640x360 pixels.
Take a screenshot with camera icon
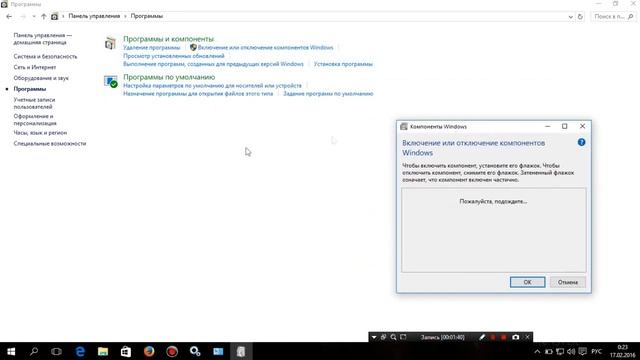[516, 337]
